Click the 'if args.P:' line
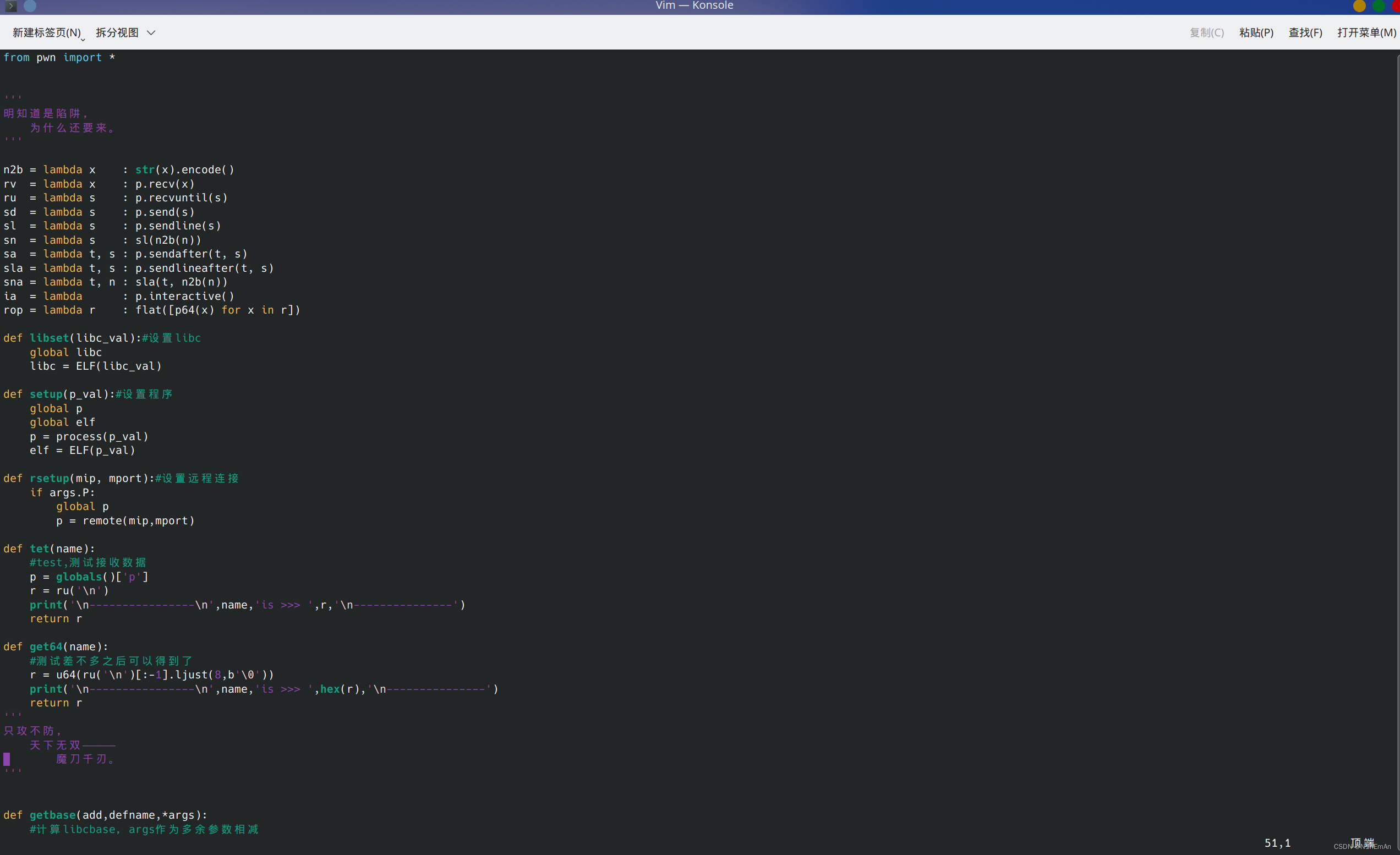 pos(63,492)
